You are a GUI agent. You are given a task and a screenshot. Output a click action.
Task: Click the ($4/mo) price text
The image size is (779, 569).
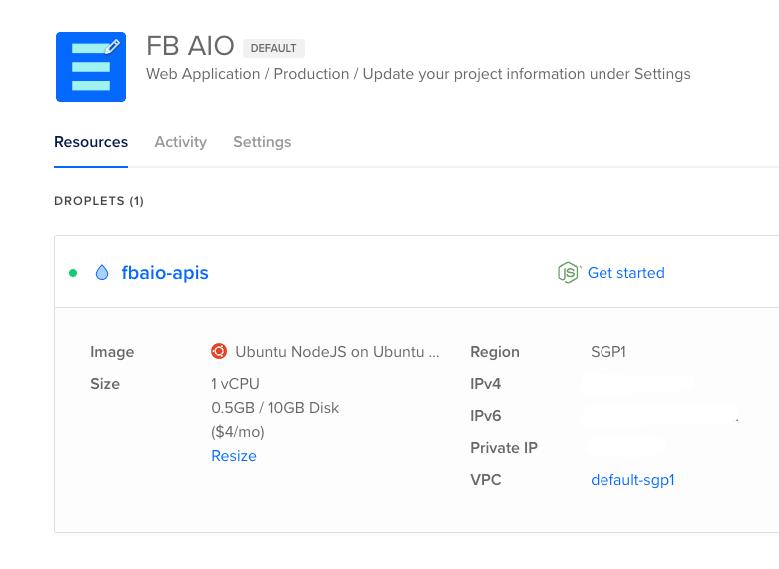[x=238, y=432]
